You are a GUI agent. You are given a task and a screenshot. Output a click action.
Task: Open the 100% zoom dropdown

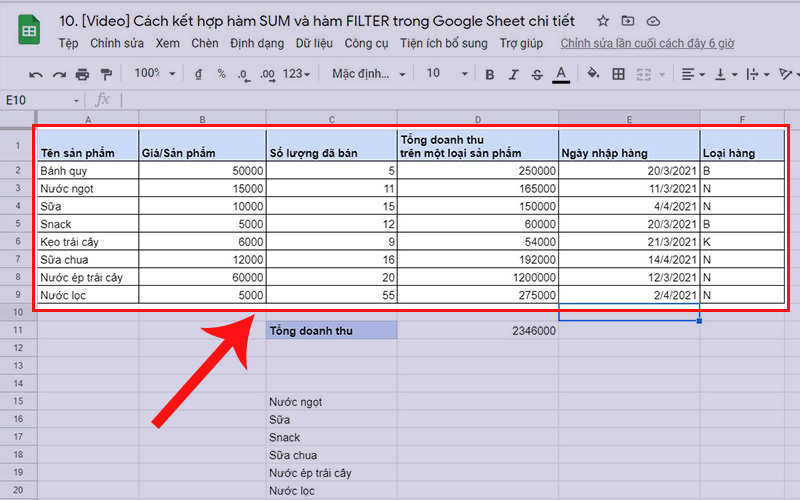pyautogui.click(x=154, y=74)
